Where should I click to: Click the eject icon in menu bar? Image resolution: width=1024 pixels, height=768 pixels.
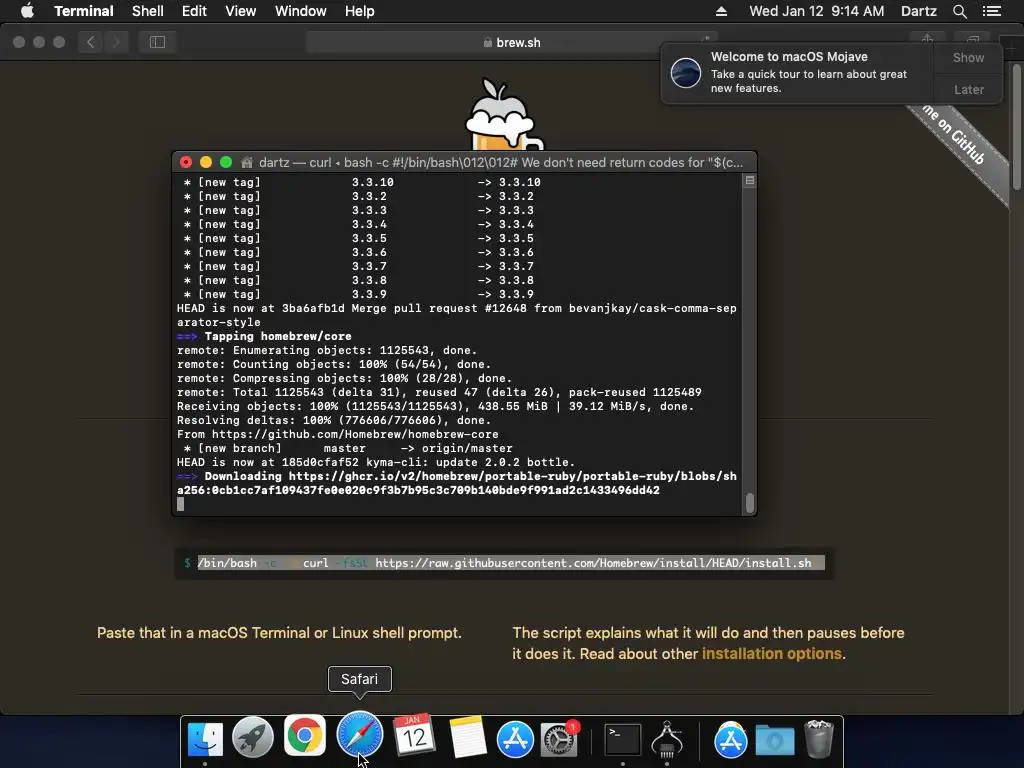721,11
